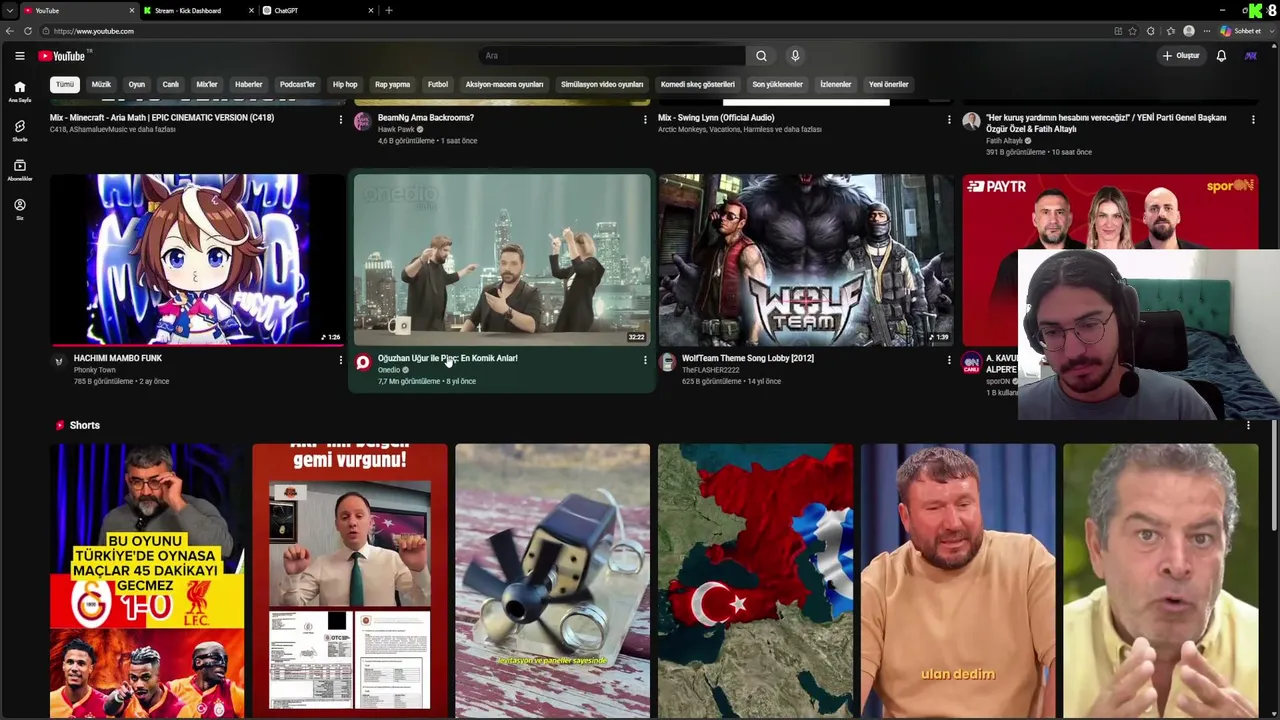Viewport: 1280px width, 720px height.
Task: Open the split screen icon in address bar
Action: (1117, 31)
